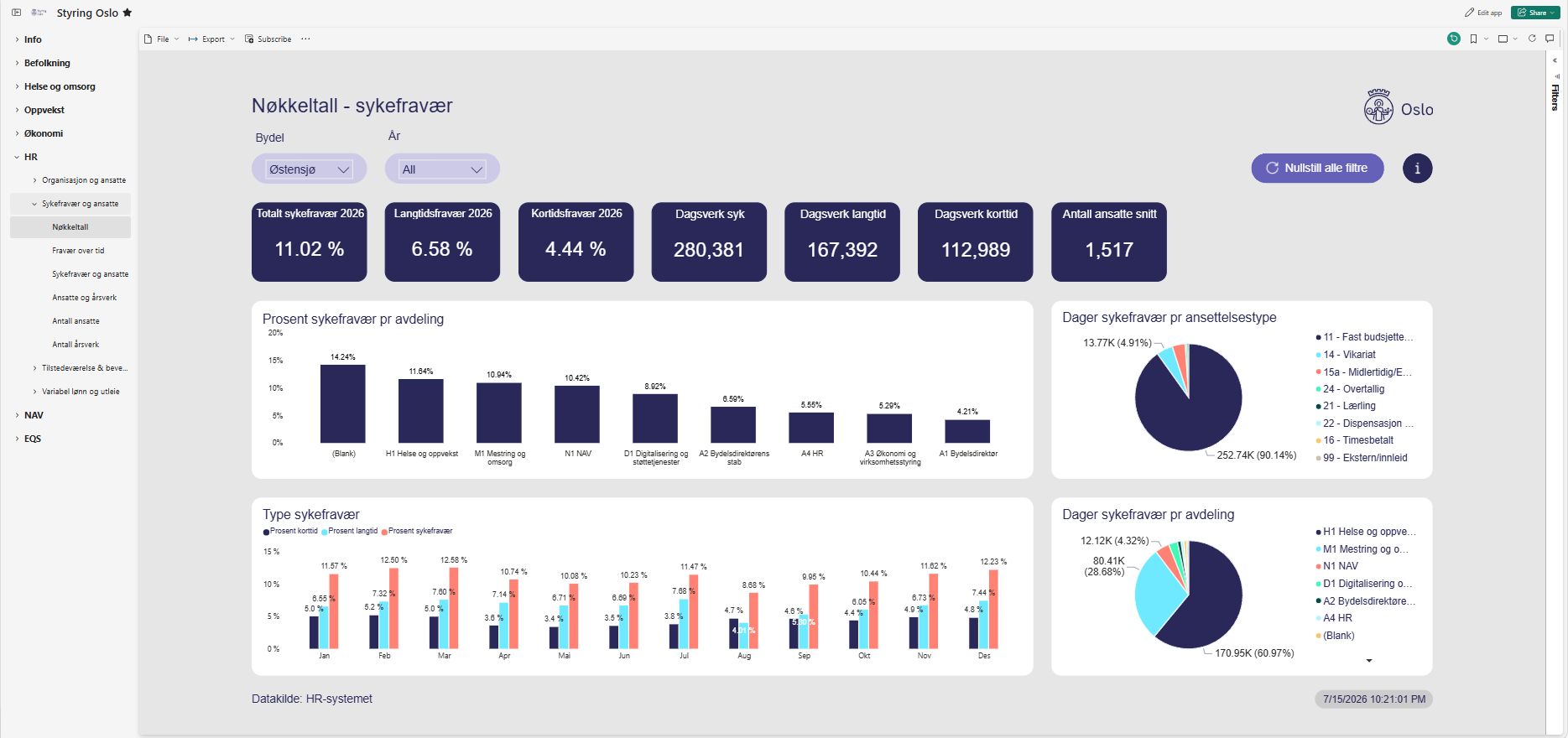Select legend item 11 - Fast budsjette...

coord(1365,337)
